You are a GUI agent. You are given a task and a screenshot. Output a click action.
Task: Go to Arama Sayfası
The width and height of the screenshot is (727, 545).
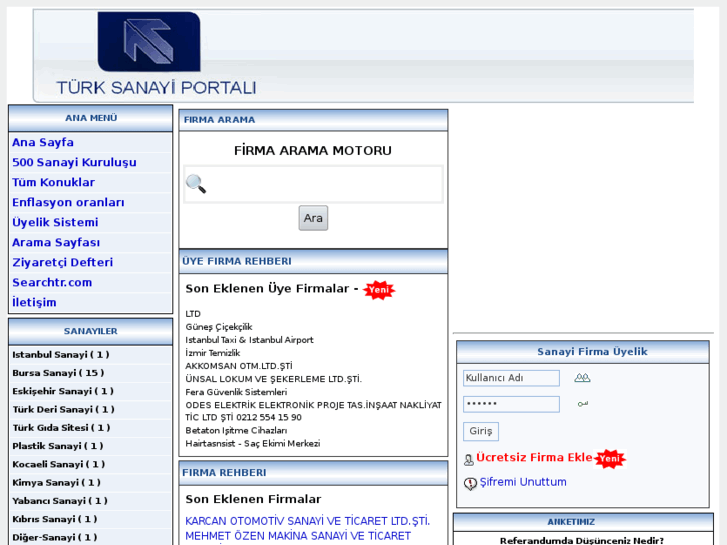coord(56,242)
